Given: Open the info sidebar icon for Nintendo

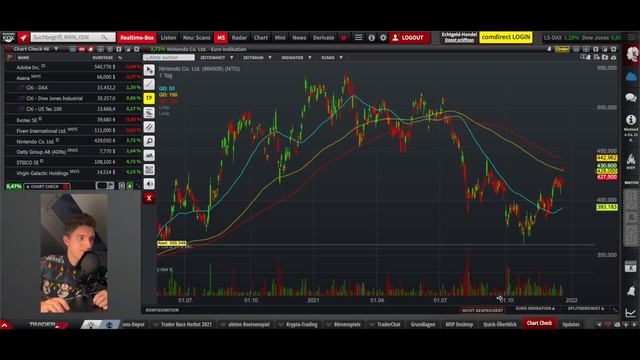Looking at the screenshot, I should pyautogui.click(x=631, y=120).
